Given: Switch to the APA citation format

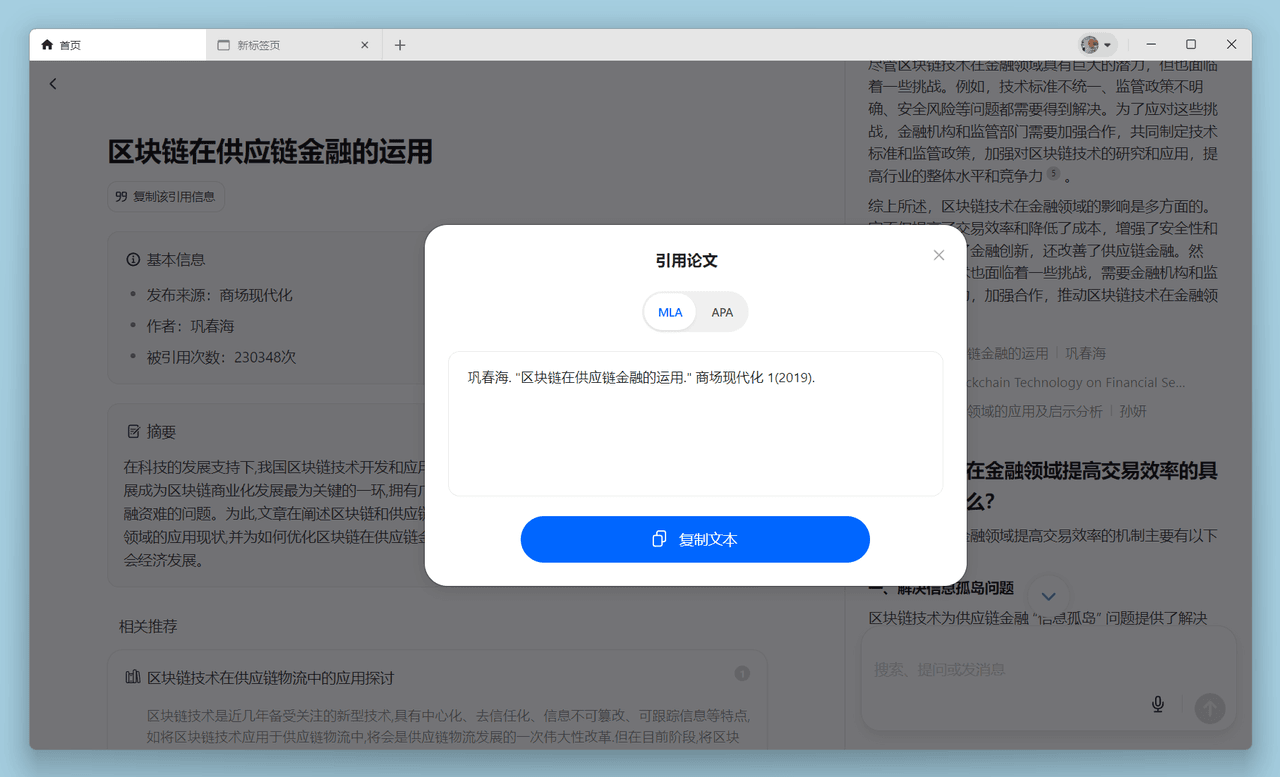Looking at the screenshot, I should coord(722,312).
